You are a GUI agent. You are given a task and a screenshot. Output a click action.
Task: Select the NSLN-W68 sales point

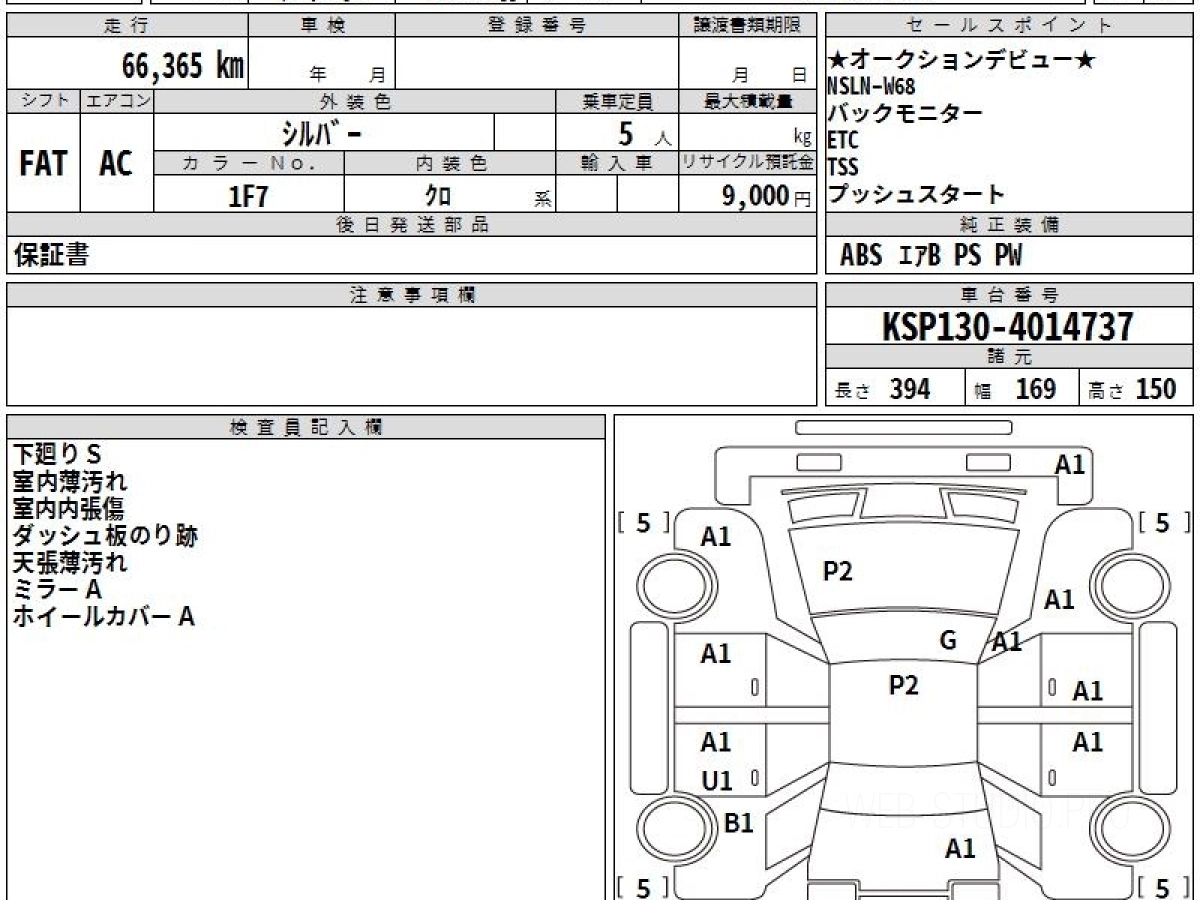click(871, 87)
